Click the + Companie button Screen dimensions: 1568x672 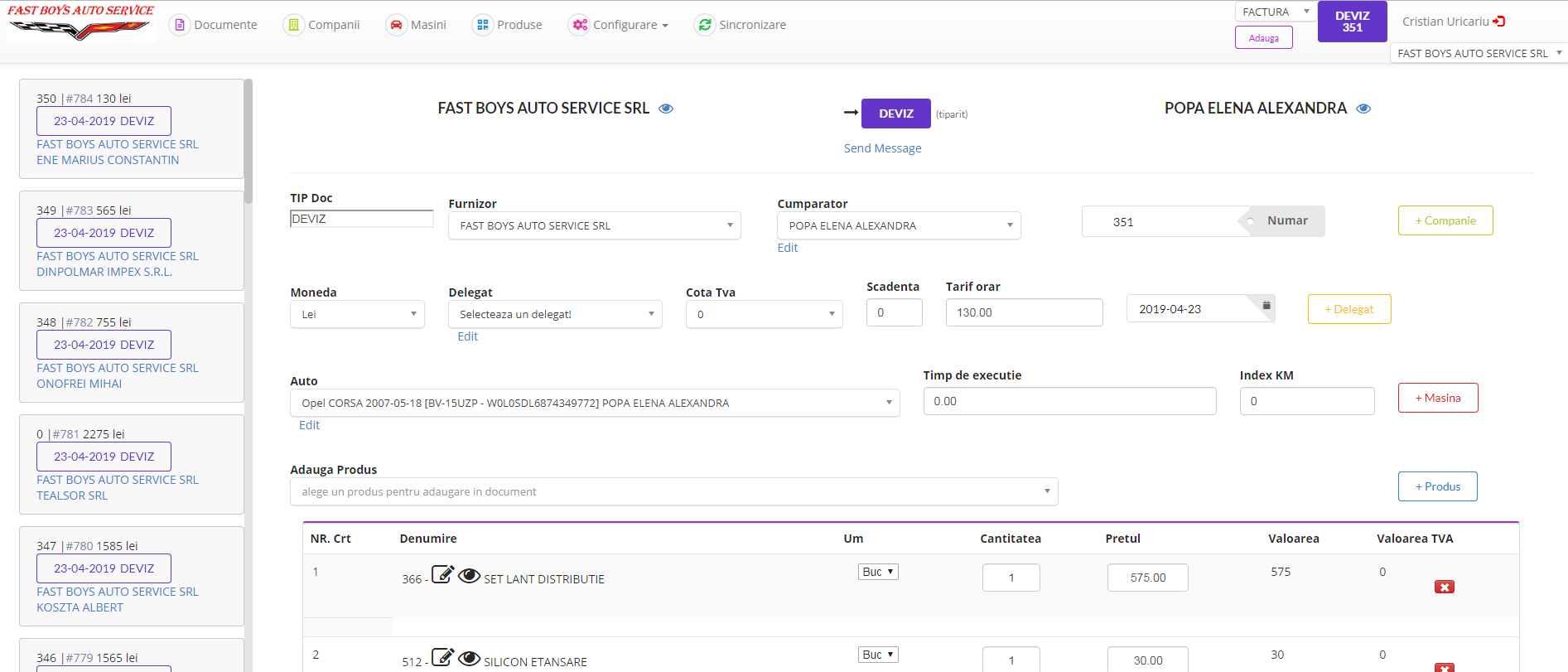click(1445, 220)
